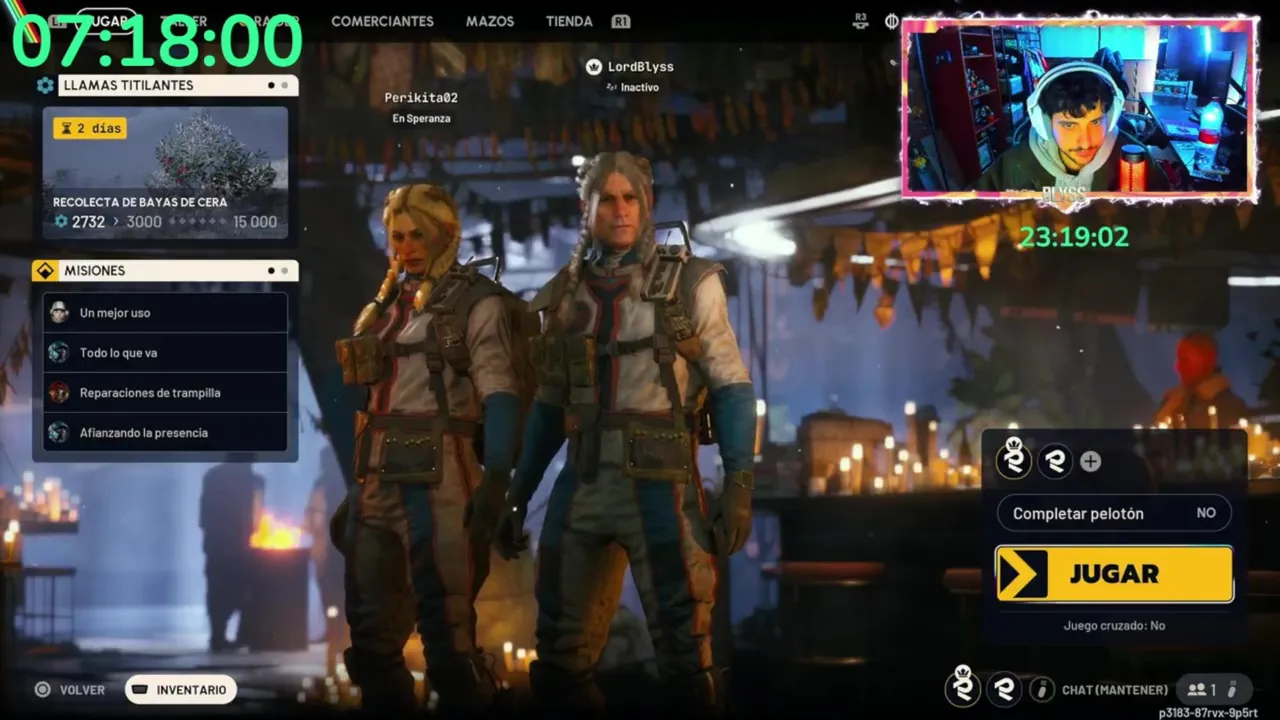
Task: Click the squad leader avatar in party panel
Action: 1015,460
